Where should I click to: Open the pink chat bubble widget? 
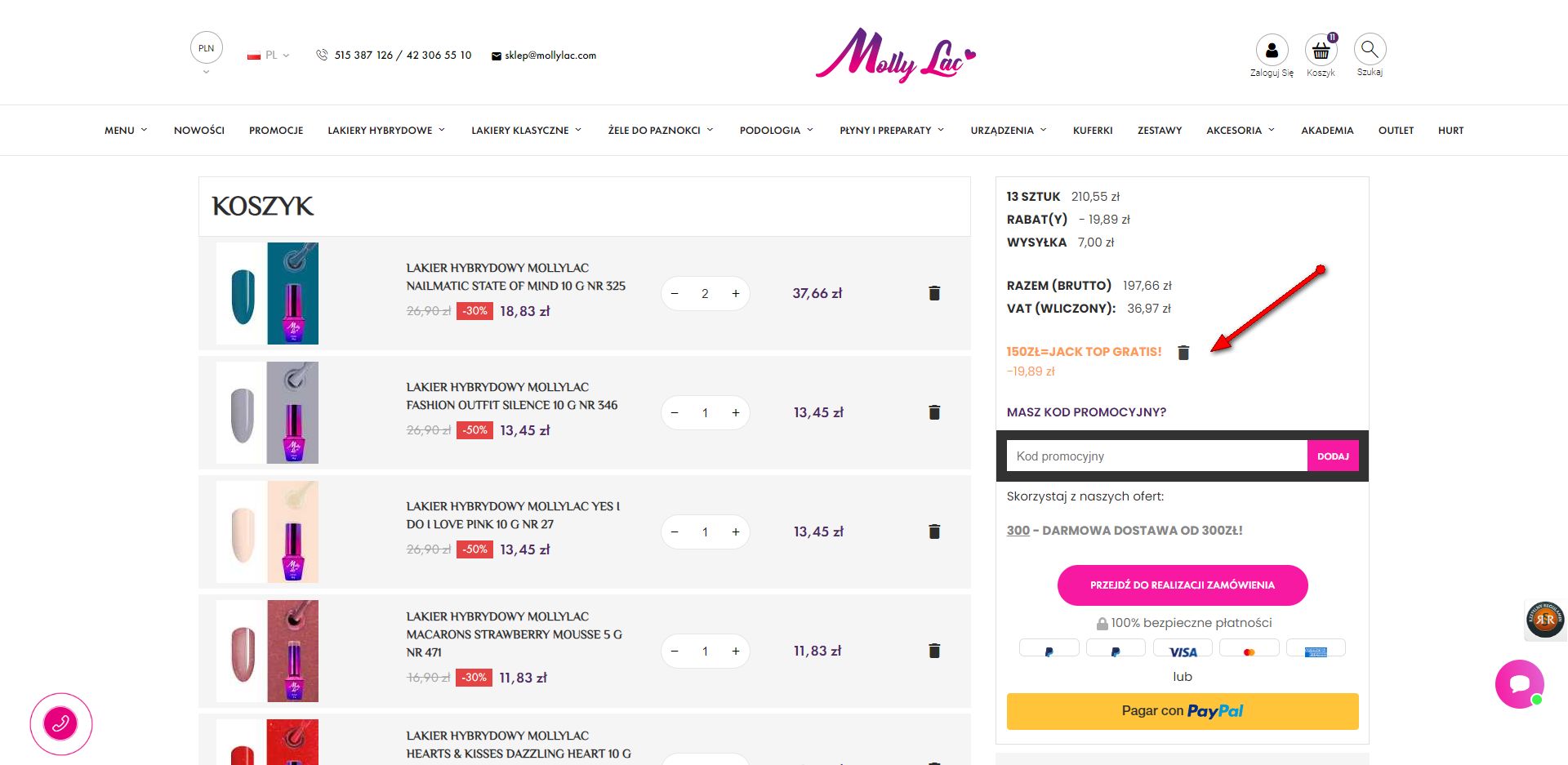click(1519, 683)
